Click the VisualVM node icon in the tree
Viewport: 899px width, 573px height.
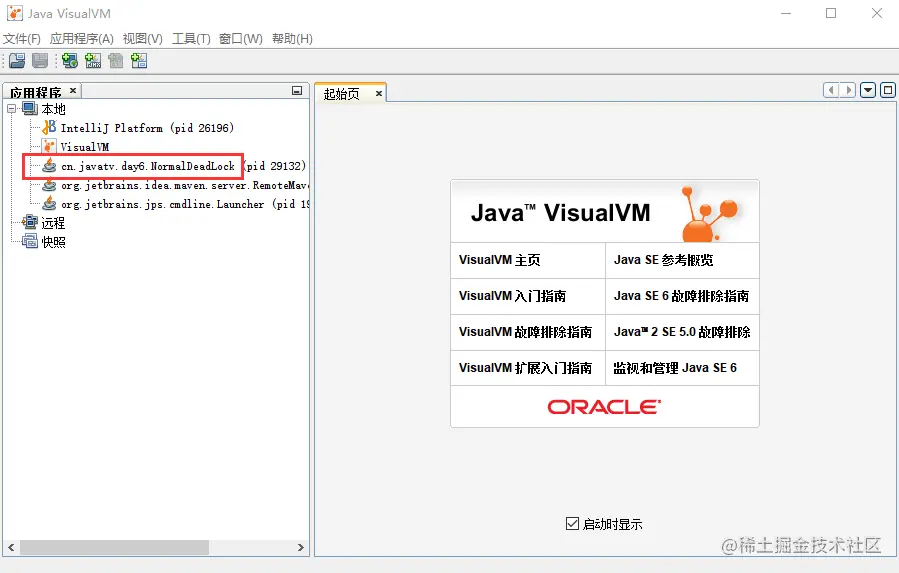[49, 146]
